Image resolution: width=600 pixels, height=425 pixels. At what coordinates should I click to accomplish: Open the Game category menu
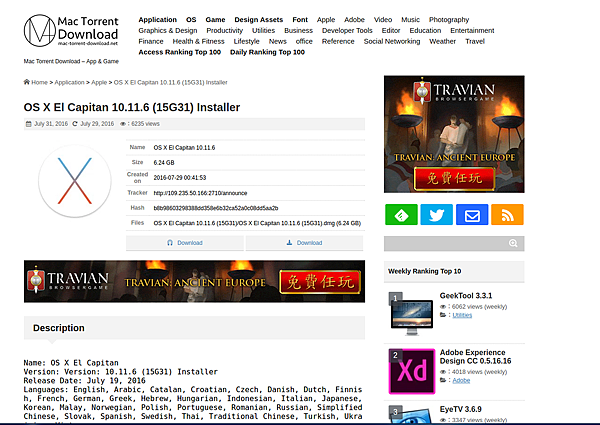[x=215, y=20]
